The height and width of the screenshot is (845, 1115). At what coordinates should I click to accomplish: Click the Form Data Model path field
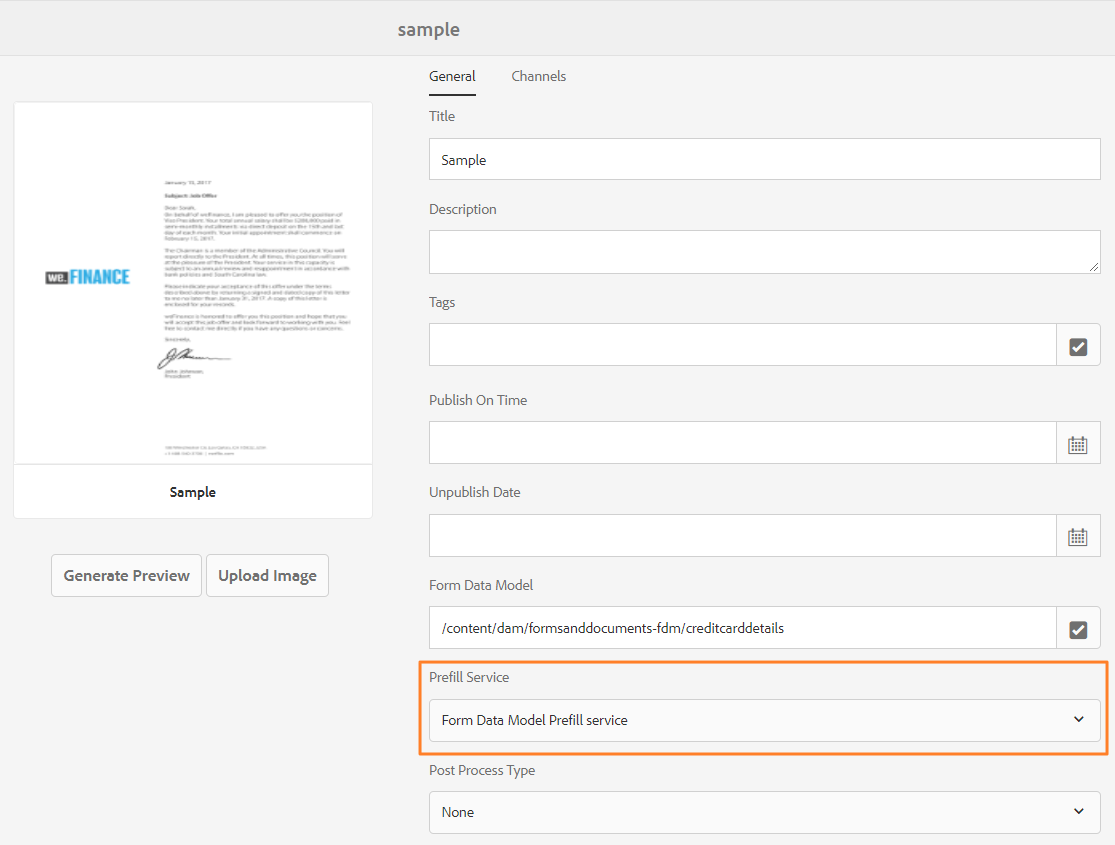click(742, 629)
